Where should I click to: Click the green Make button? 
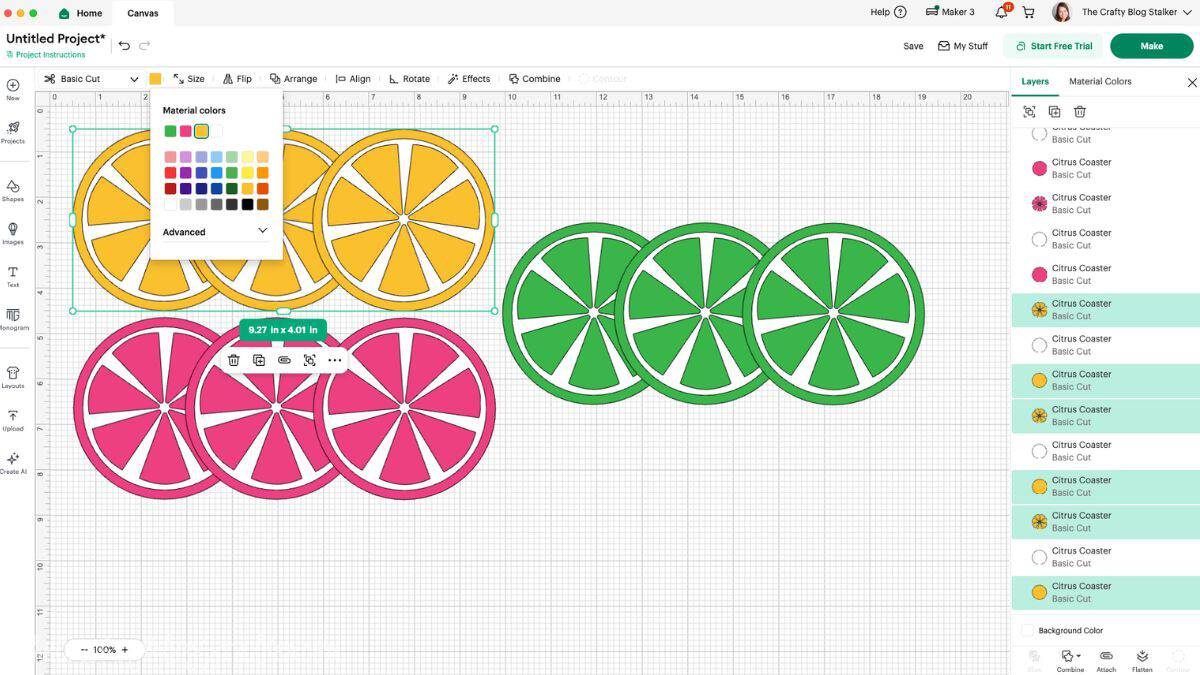point(1151,46)
